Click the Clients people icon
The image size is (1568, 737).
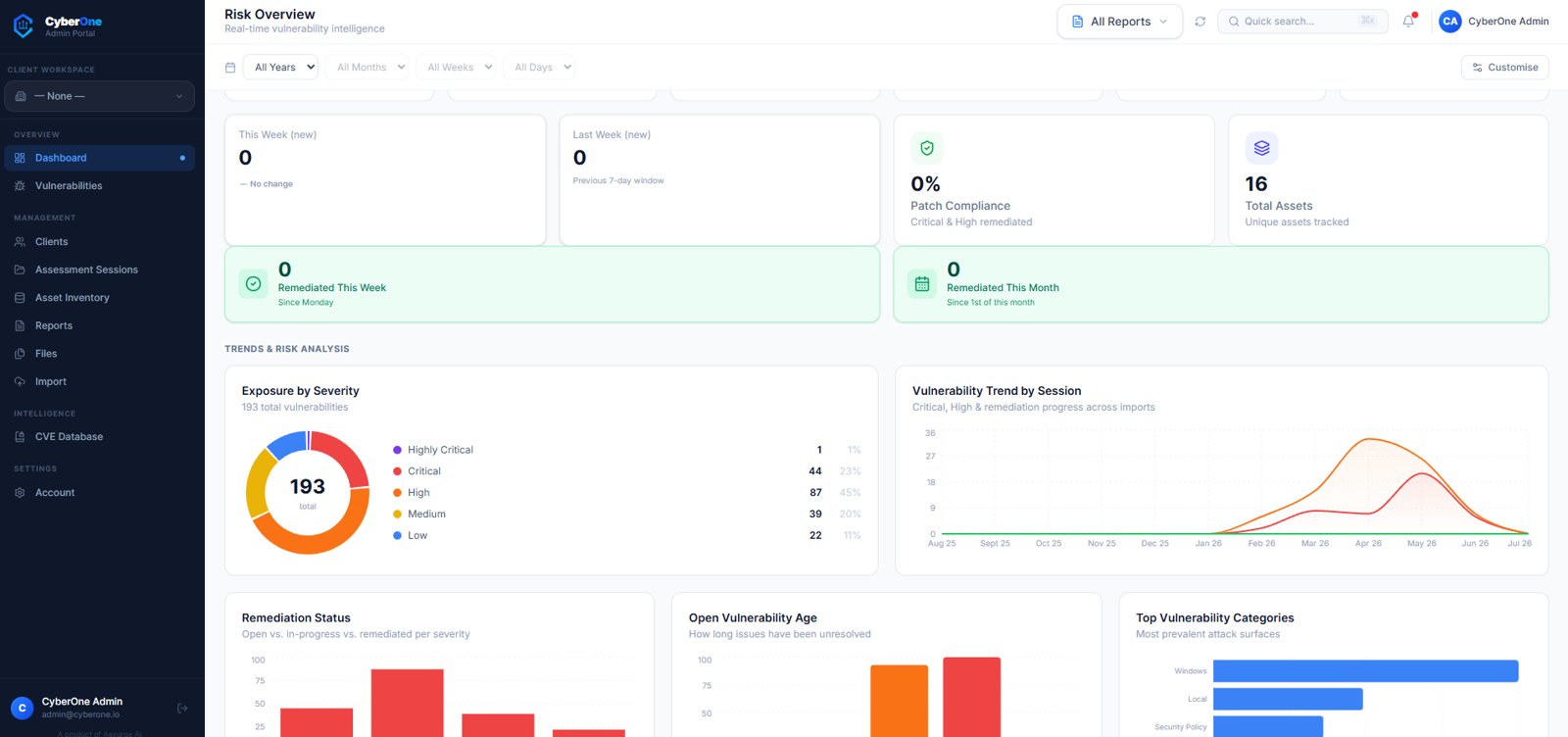pos(20,241)
